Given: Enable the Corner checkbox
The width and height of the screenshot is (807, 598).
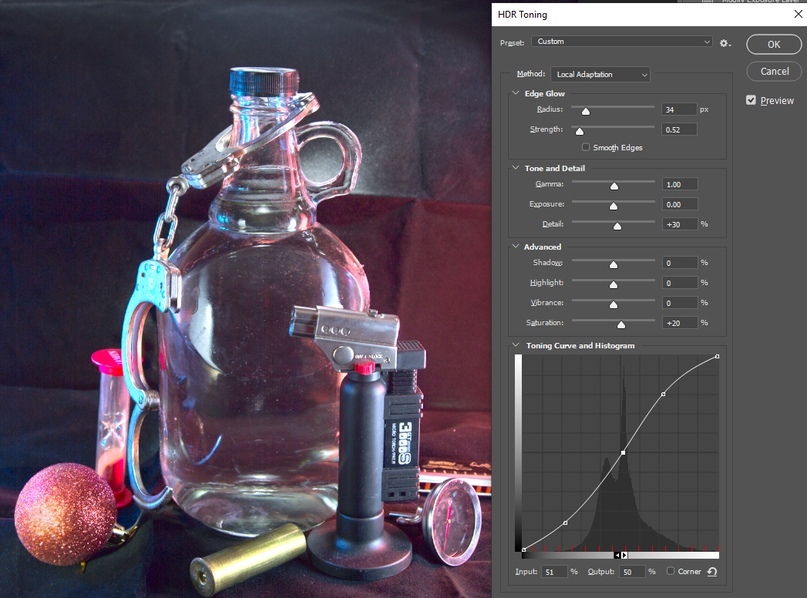Looking at the screenshot, I should pyautogui.click(x=670, y=571).
